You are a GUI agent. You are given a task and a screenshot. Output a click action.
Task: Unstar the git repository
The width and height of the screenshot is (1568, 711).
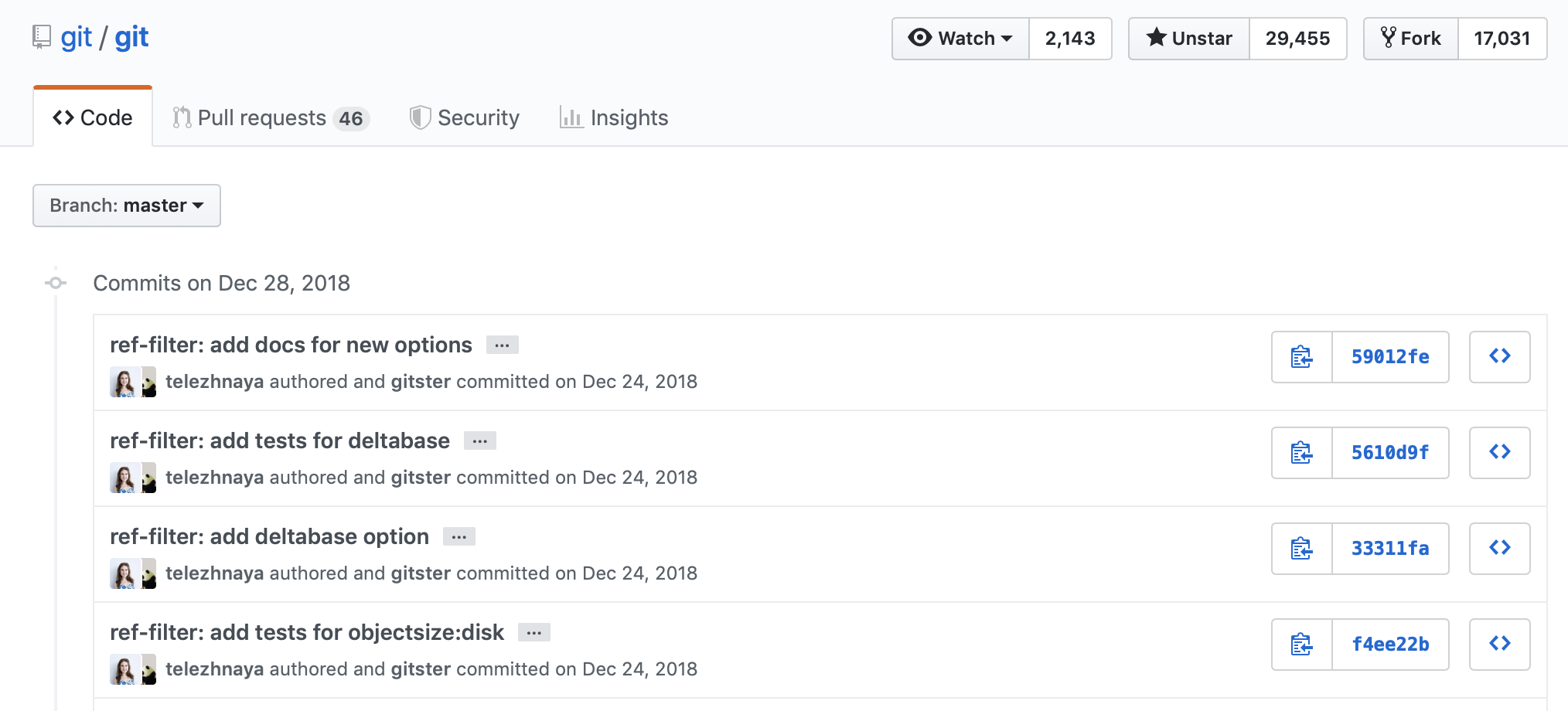[x=1189, y=39]
